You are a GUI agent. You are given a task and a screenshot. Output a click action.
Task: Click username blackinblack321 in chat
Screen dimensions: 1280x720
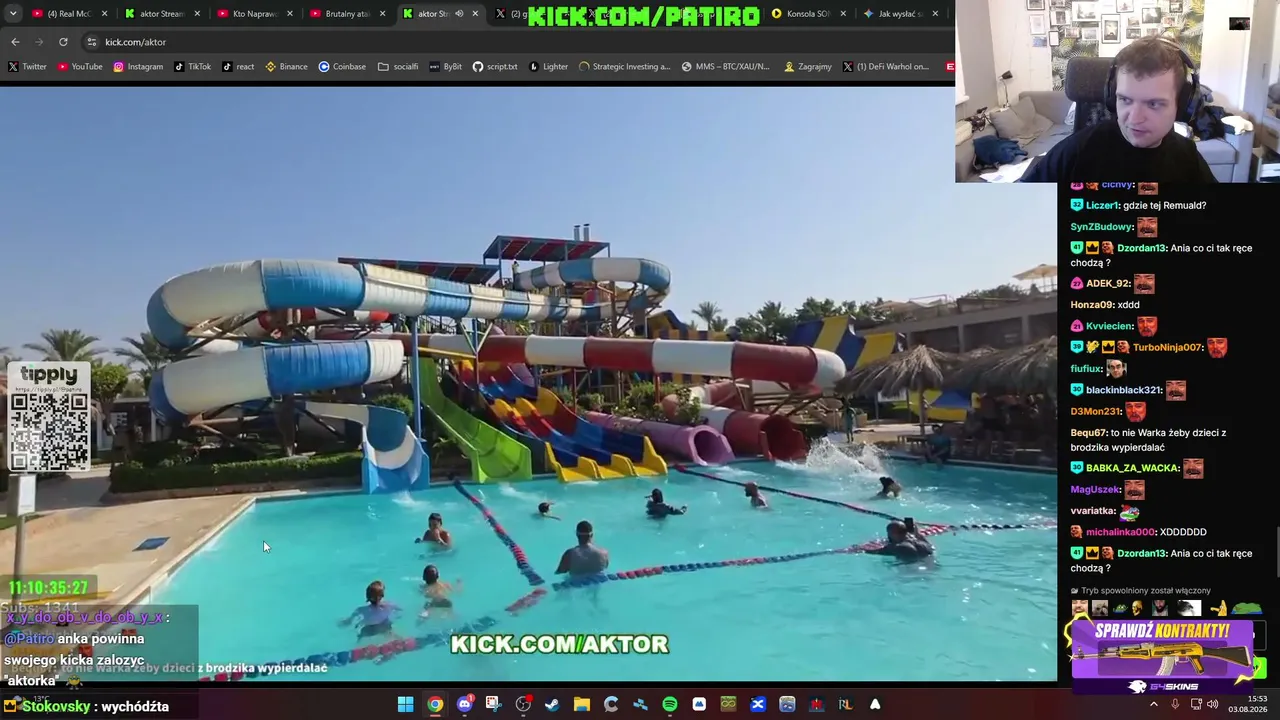[x=1124, y=390]
